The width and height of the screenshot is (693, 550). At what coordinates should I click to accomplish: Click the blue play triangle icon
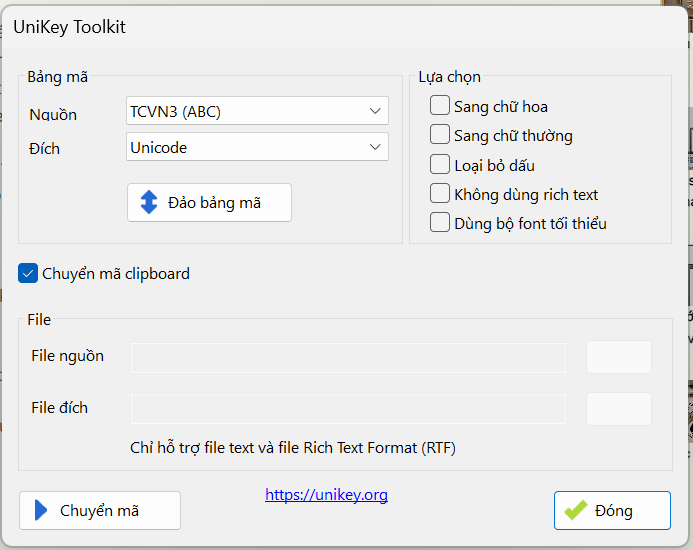tap(41, 510)
